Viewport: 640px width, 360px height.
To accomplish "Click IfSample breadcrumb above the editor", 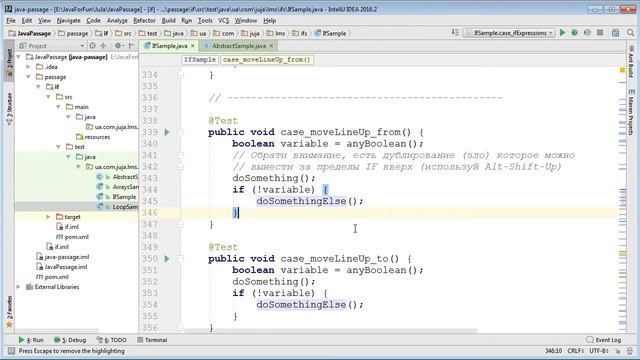I will pyautogui.click(x=200, y=60).
